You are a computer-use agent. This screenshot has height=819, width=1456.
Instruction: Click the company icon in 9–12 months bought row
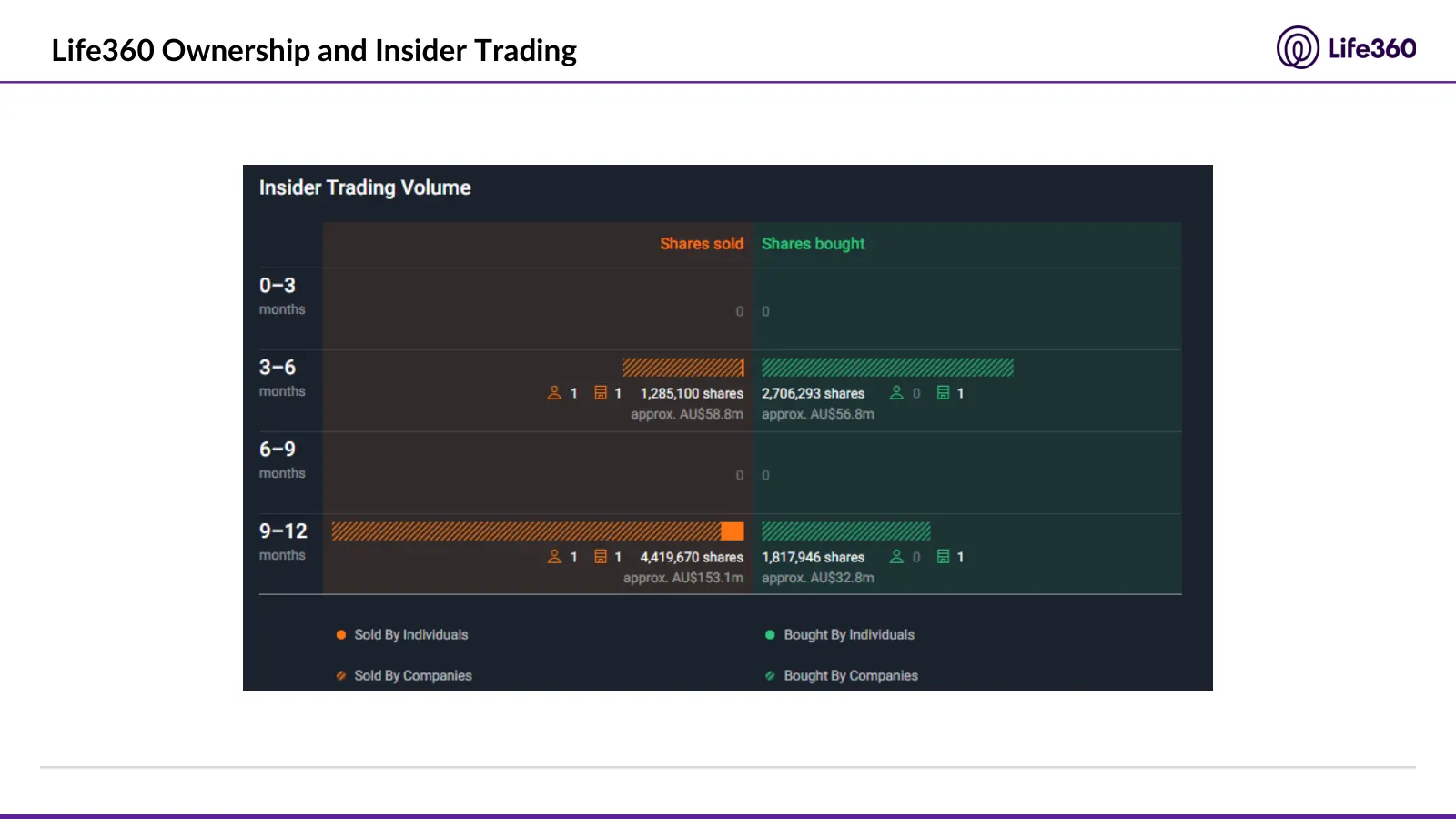click(944, 557)
